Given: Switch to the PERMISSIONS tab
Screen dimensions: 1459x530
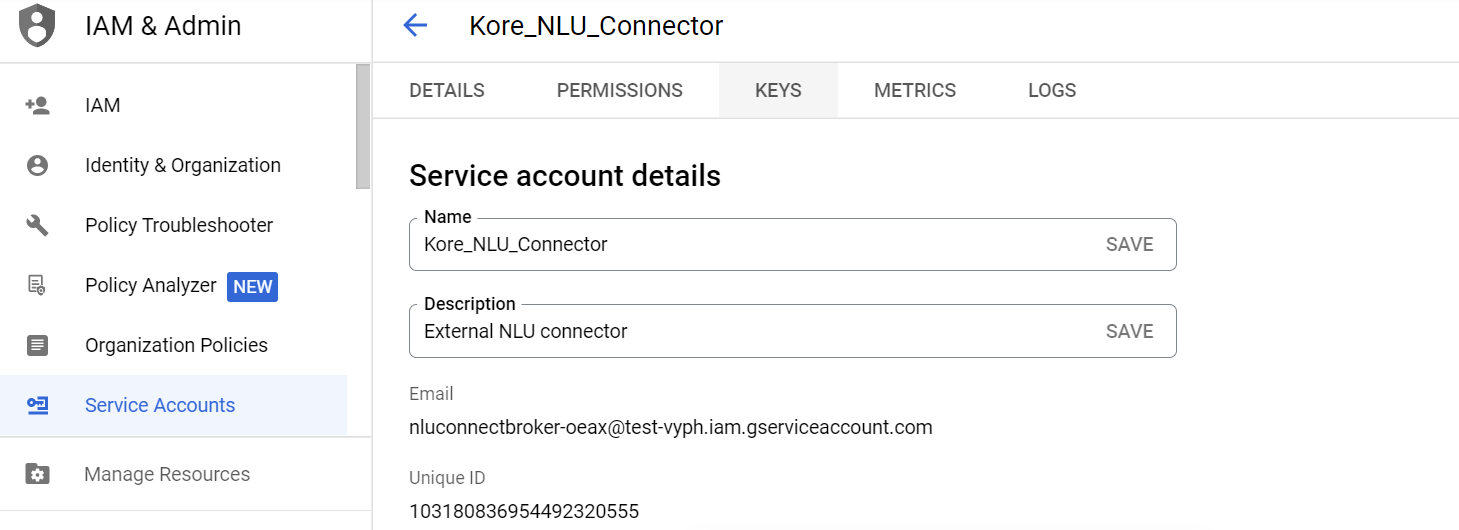Looking at the screenshot, I should [619, 91].
